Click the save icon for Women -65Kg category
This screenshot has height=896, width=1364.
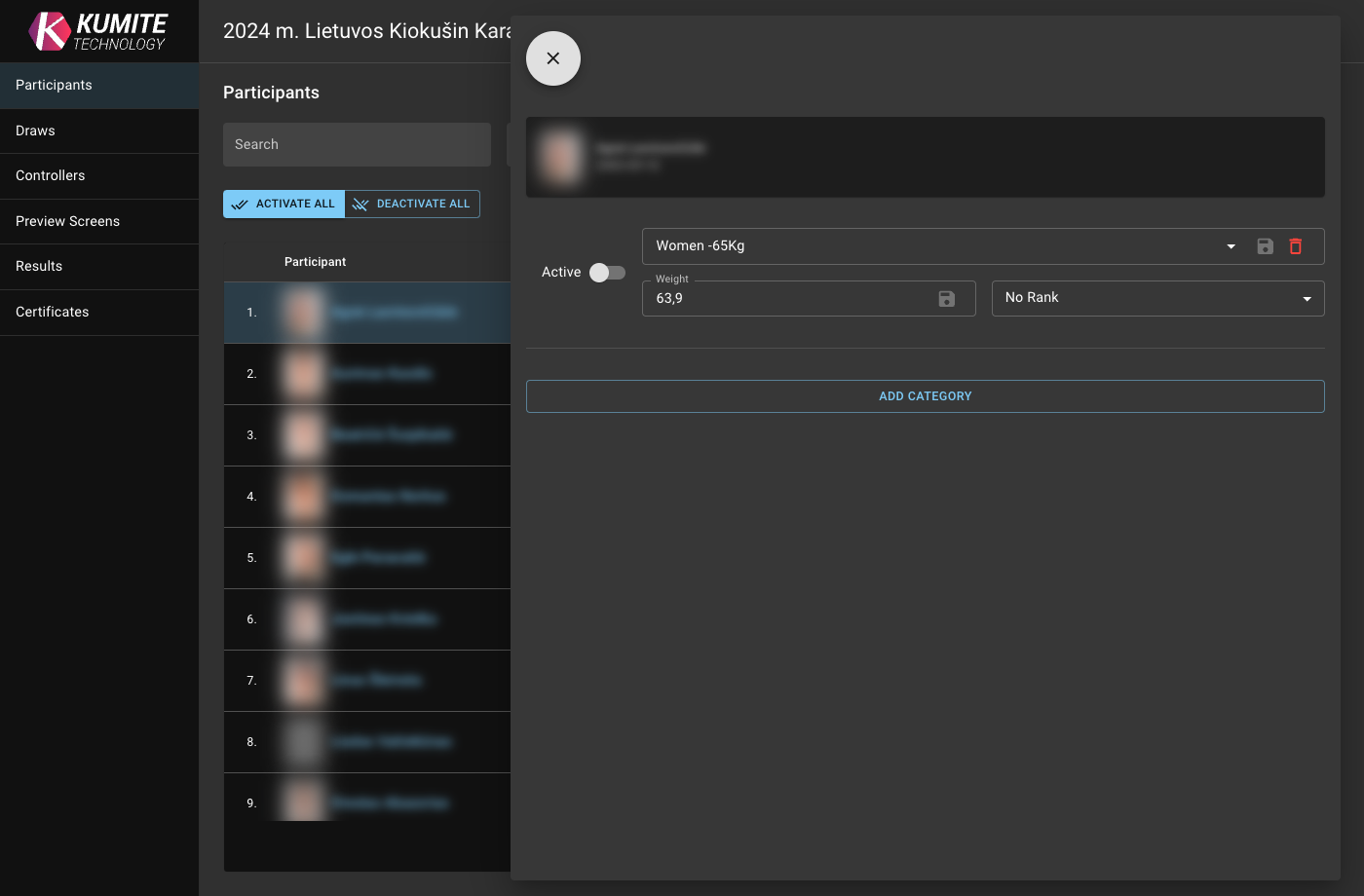click(1265, 246)
